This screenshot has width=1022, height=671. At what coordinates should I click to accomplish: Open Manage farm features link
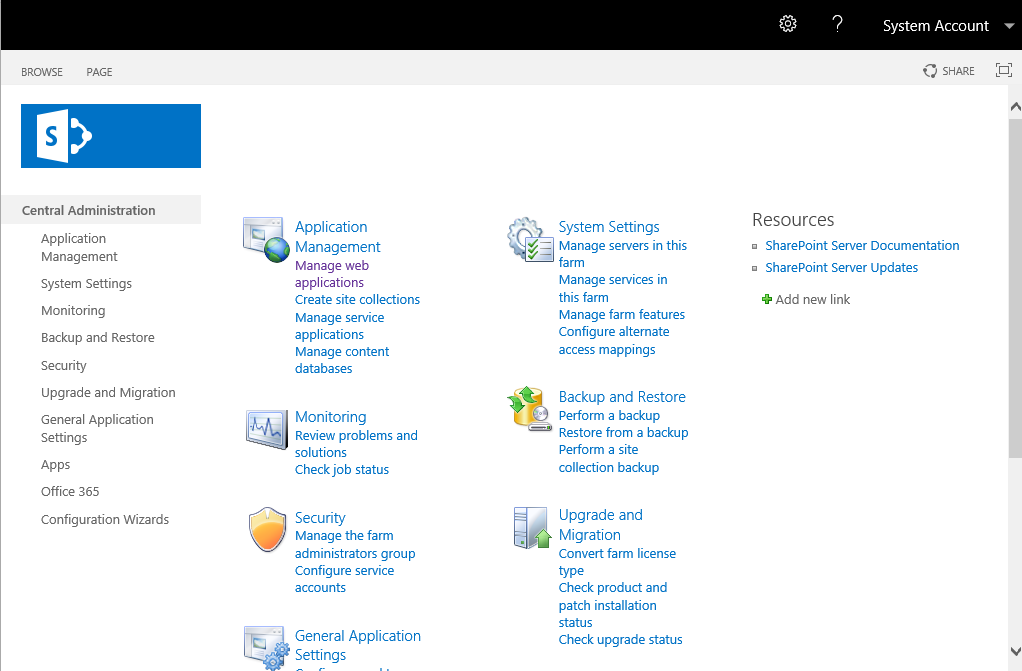[622, 314]
